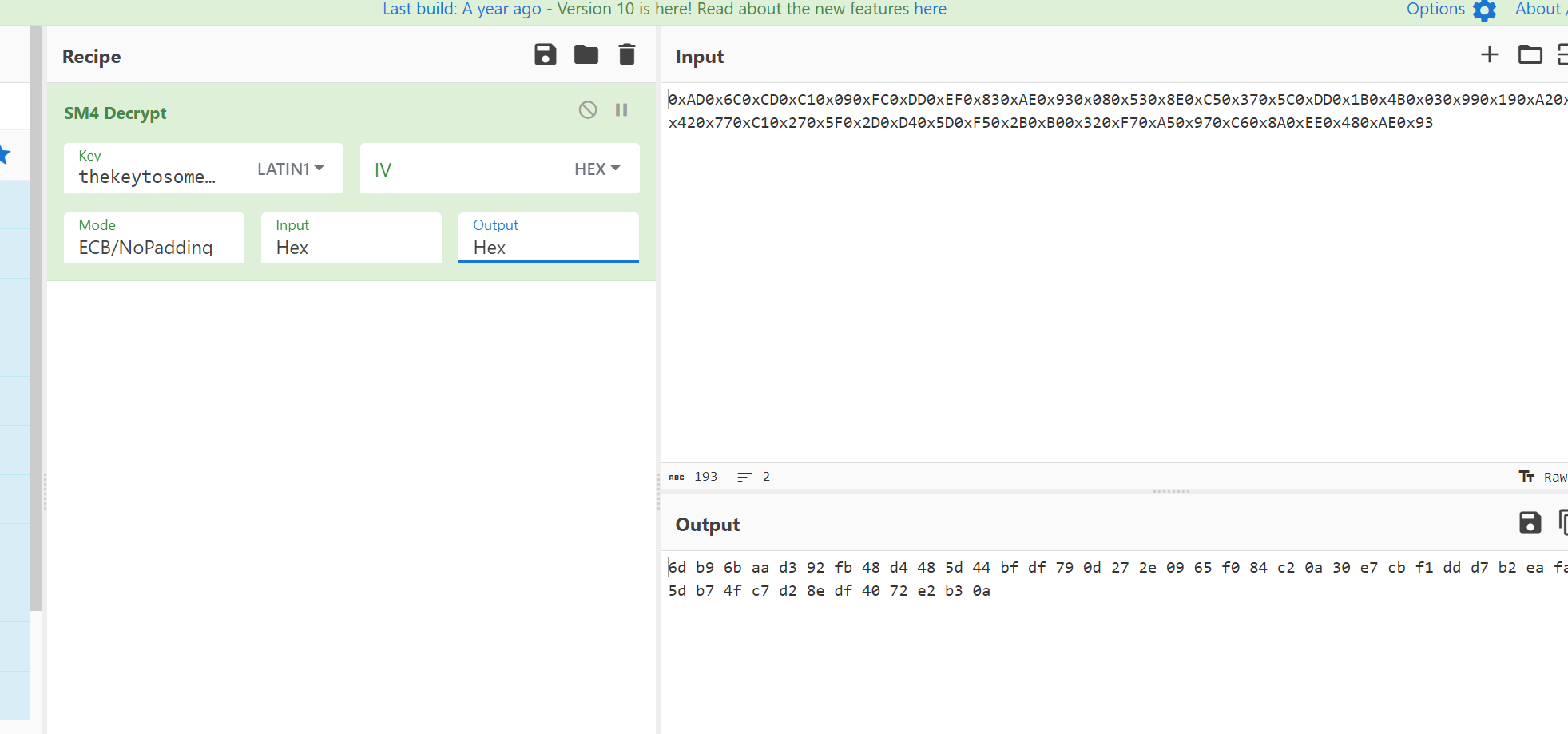Save the current recipe
Image resolution: width=1568 pixels, height=734 pixels.
click(545, 55)
